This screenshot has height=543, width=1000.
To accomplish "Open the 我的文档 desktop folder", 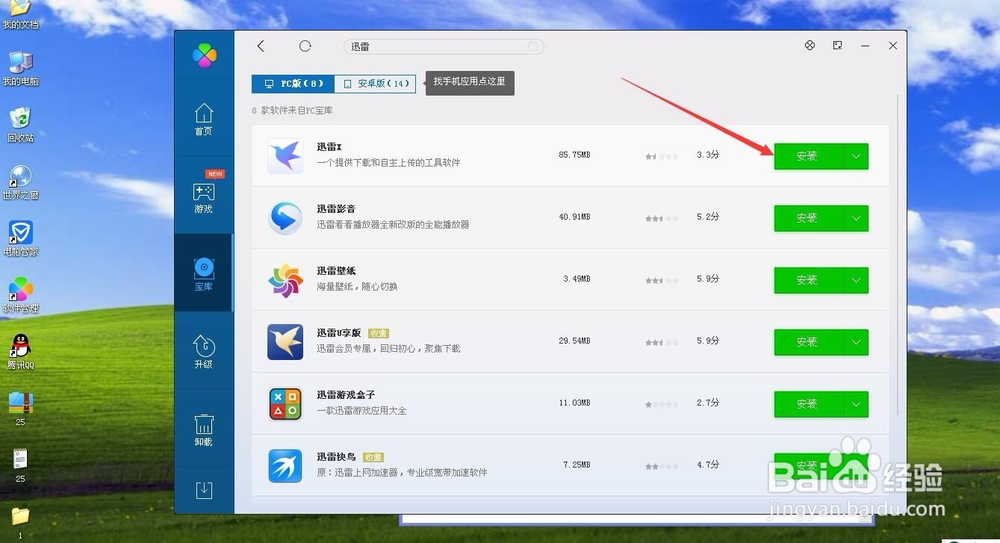I will pyautogui.click(x=20, y=14).
